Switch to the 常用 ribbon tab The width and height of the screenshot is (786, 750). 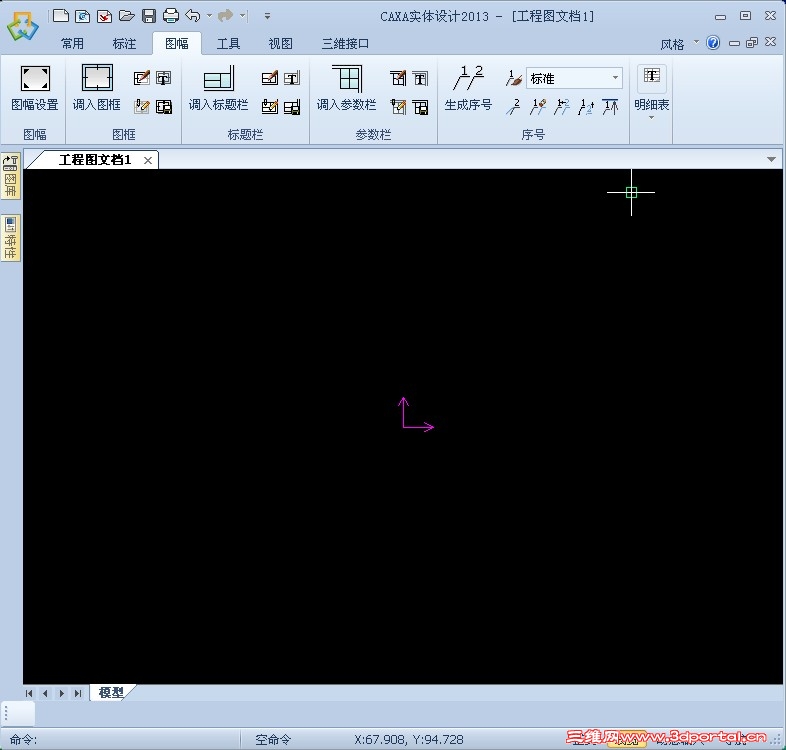tap(73, 44)
